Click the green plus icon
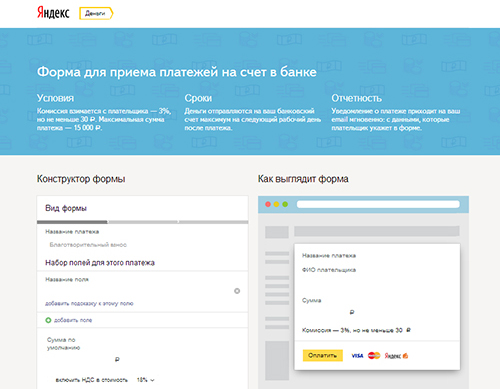The image size is (500, 389). coord(48,320)
